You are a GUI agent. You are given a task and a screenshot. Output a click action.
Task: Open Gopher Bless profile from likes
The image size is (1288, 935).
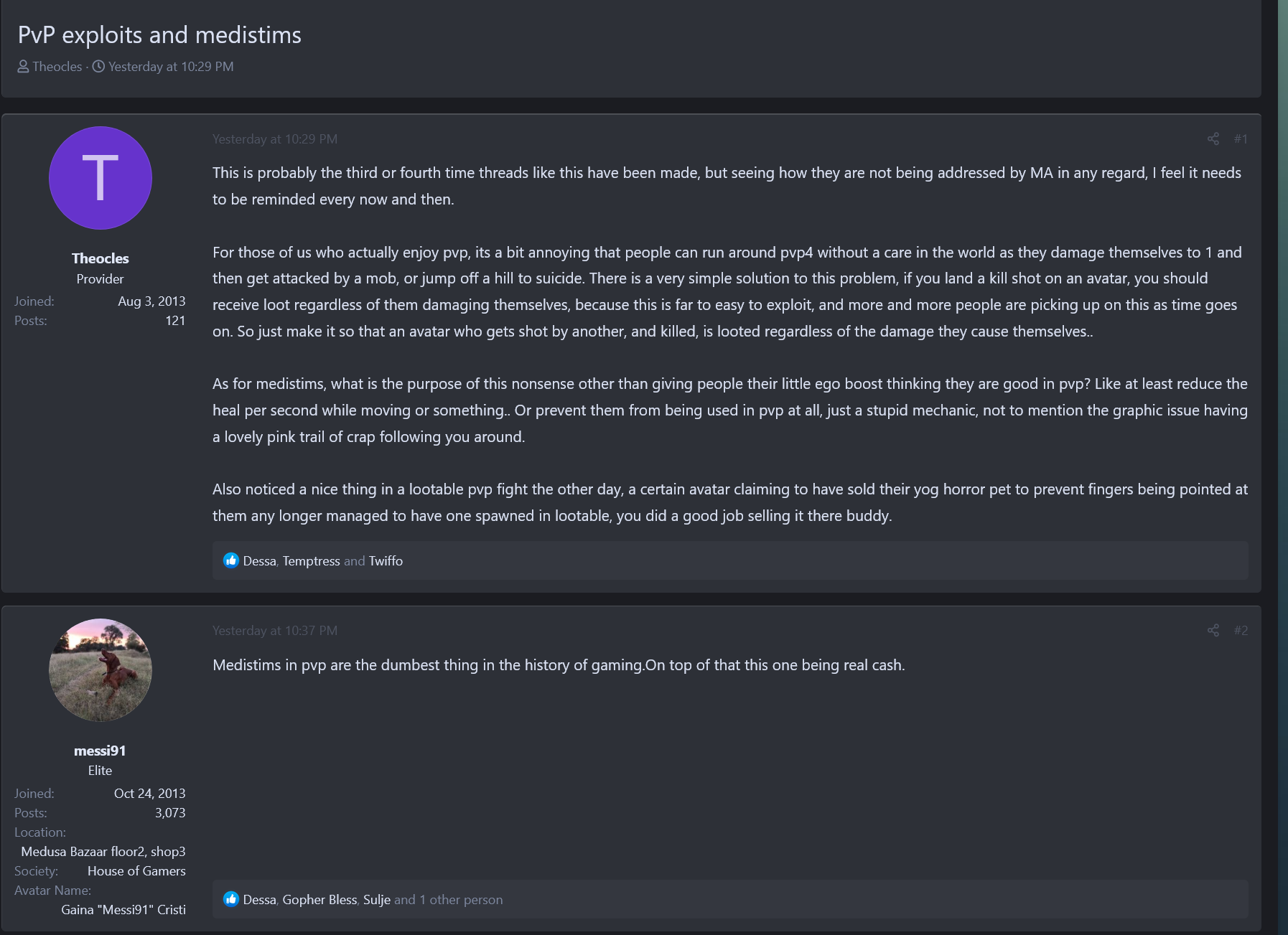click(319, 900)
